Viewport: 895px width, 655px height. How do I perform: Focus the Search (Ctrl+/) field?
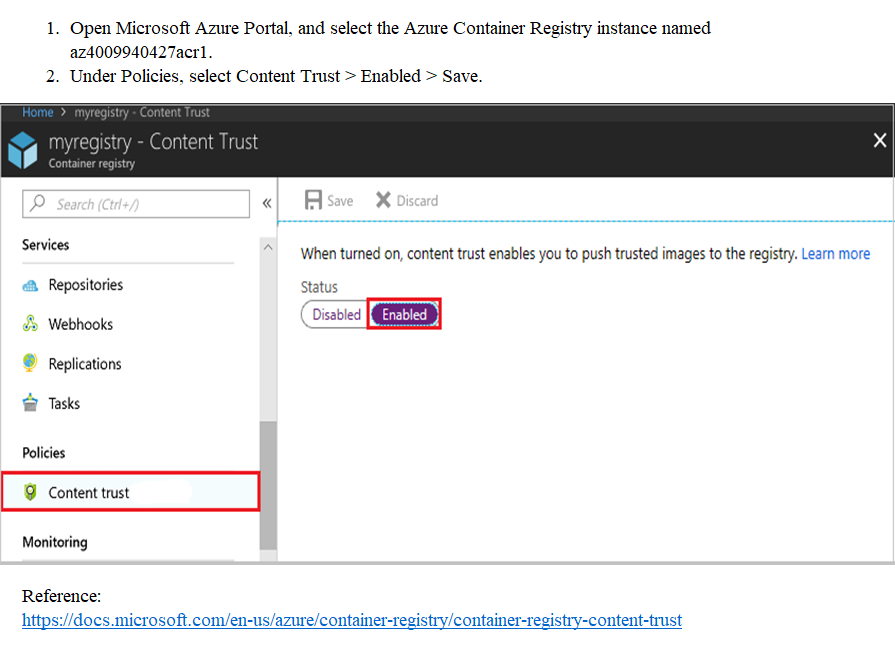(136, 204)
